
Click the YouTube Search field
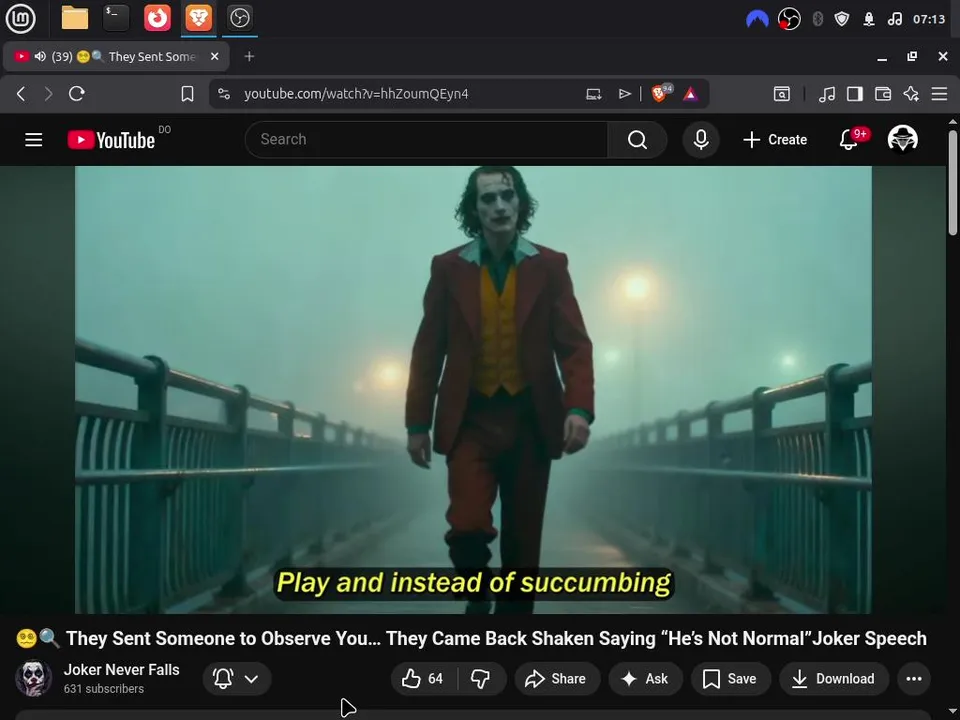(426, 140)
